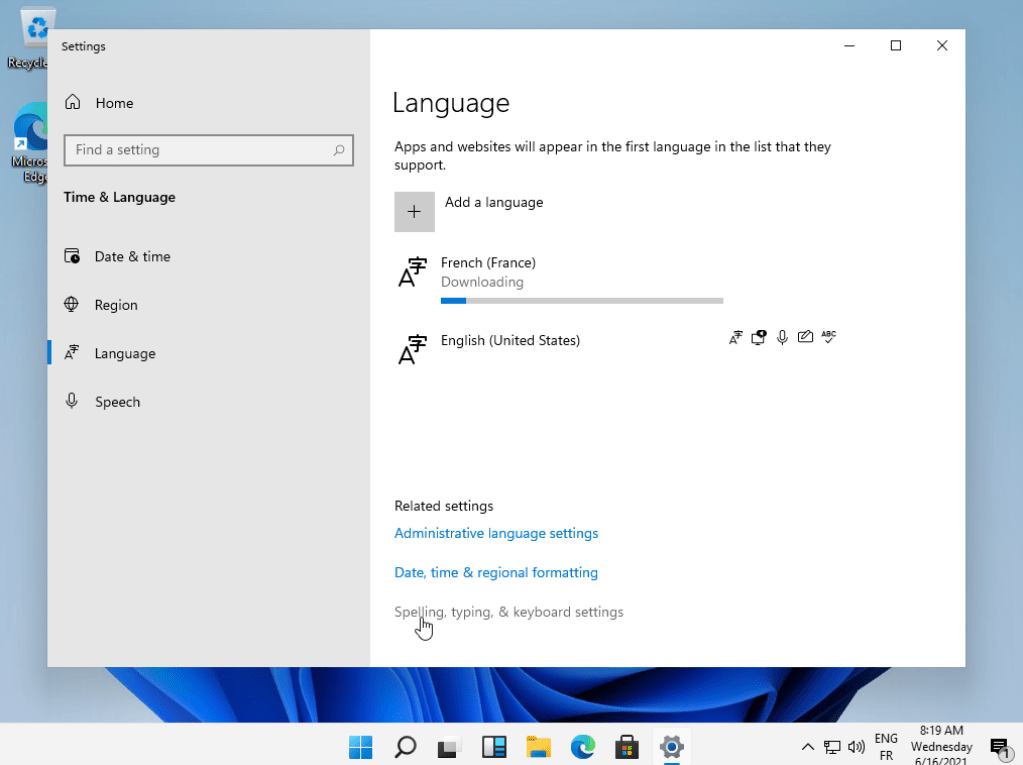Open Administrative language settings link

click(x=496, y=534)
